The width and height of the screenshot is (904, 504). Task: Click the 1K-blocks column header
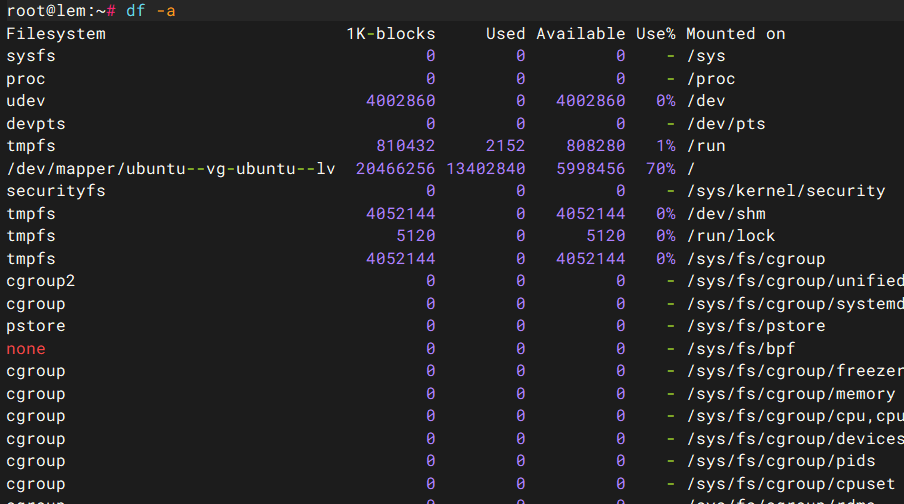pos(391,34)
